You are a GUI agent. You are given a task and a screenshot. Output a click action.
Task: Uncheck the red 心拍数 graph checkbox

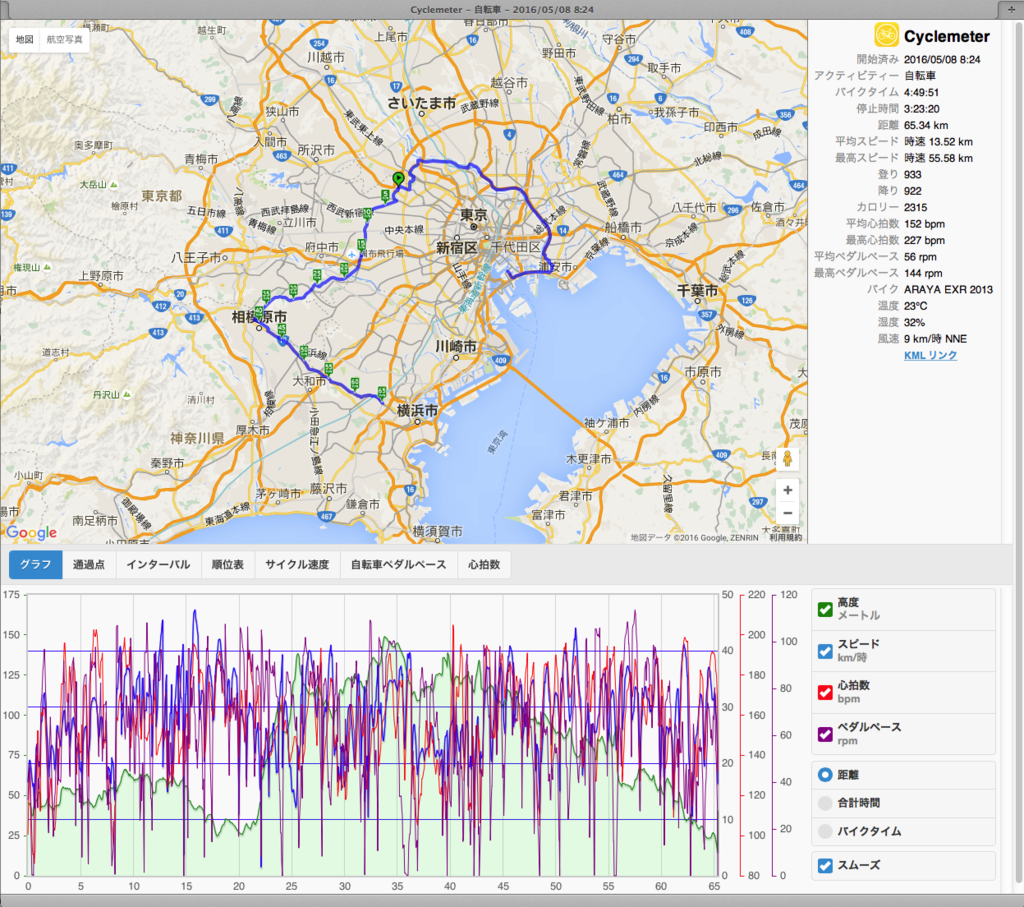point(825,693)
